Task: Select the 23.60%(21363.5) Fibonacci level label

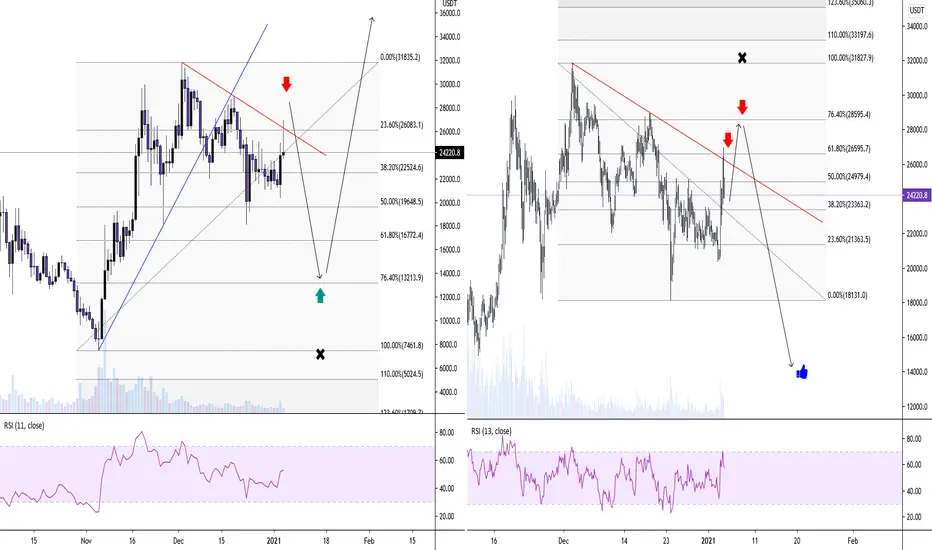Action: (849, 239)
